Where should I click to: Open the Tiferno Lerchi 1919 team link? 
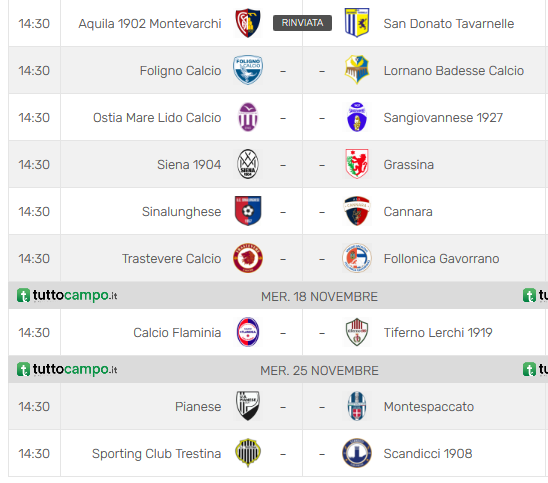(438, 332)
